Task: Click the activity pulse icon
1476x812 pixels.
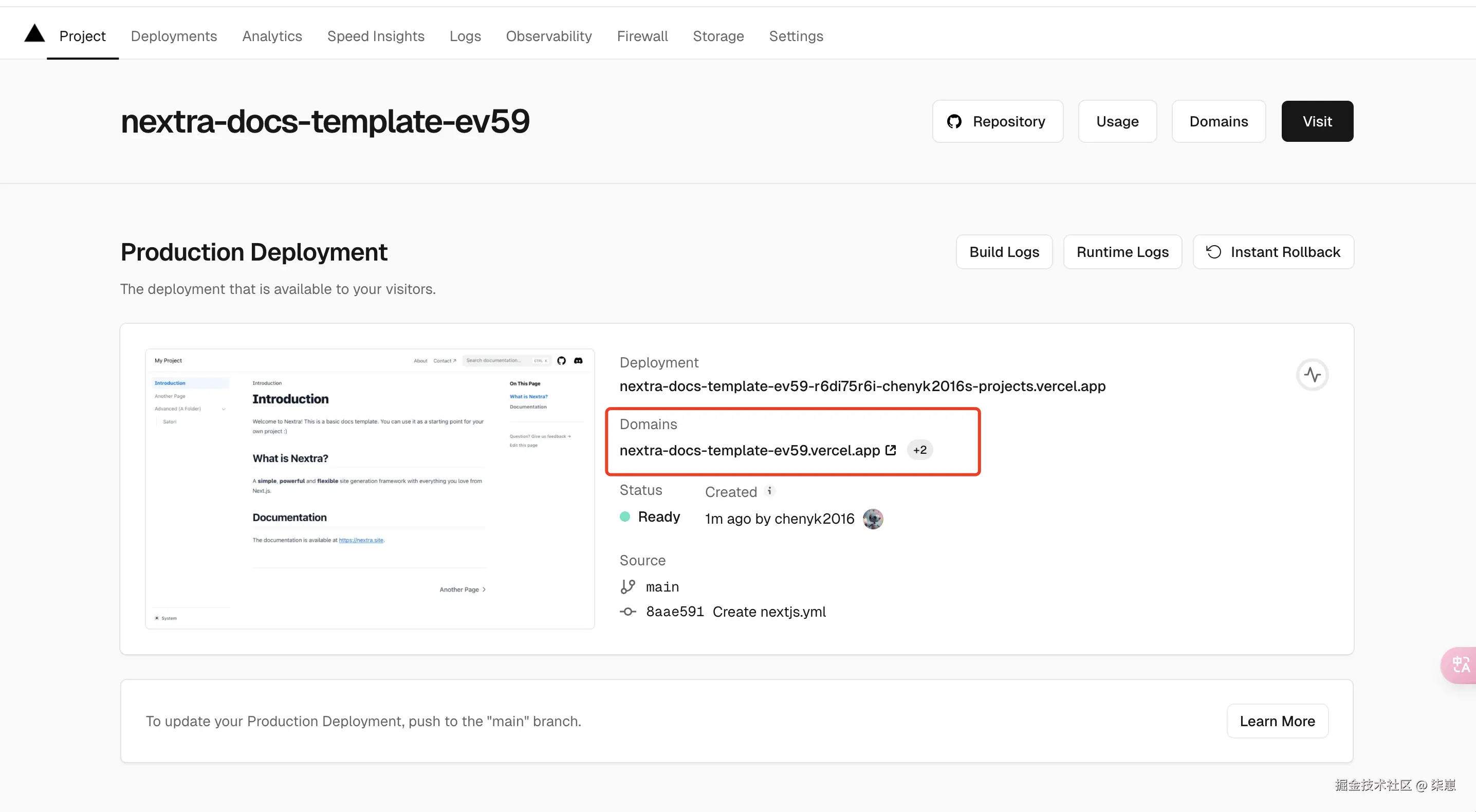Action: [1312, 375]
